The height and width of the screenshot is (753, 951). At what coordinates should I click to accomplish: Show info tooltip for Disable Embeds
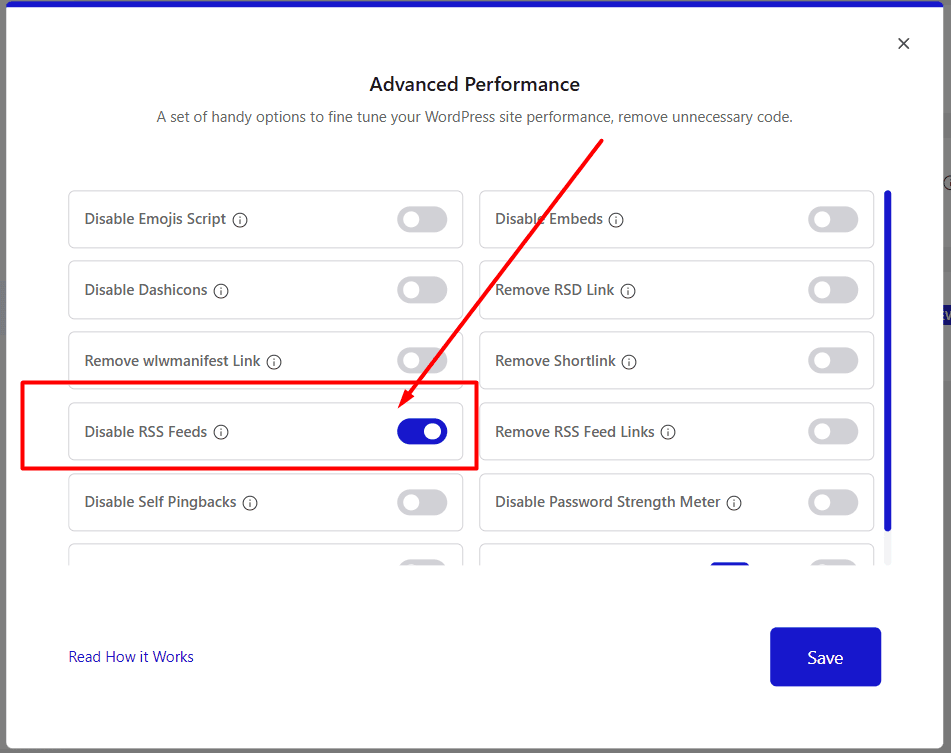tap(616, 220)
